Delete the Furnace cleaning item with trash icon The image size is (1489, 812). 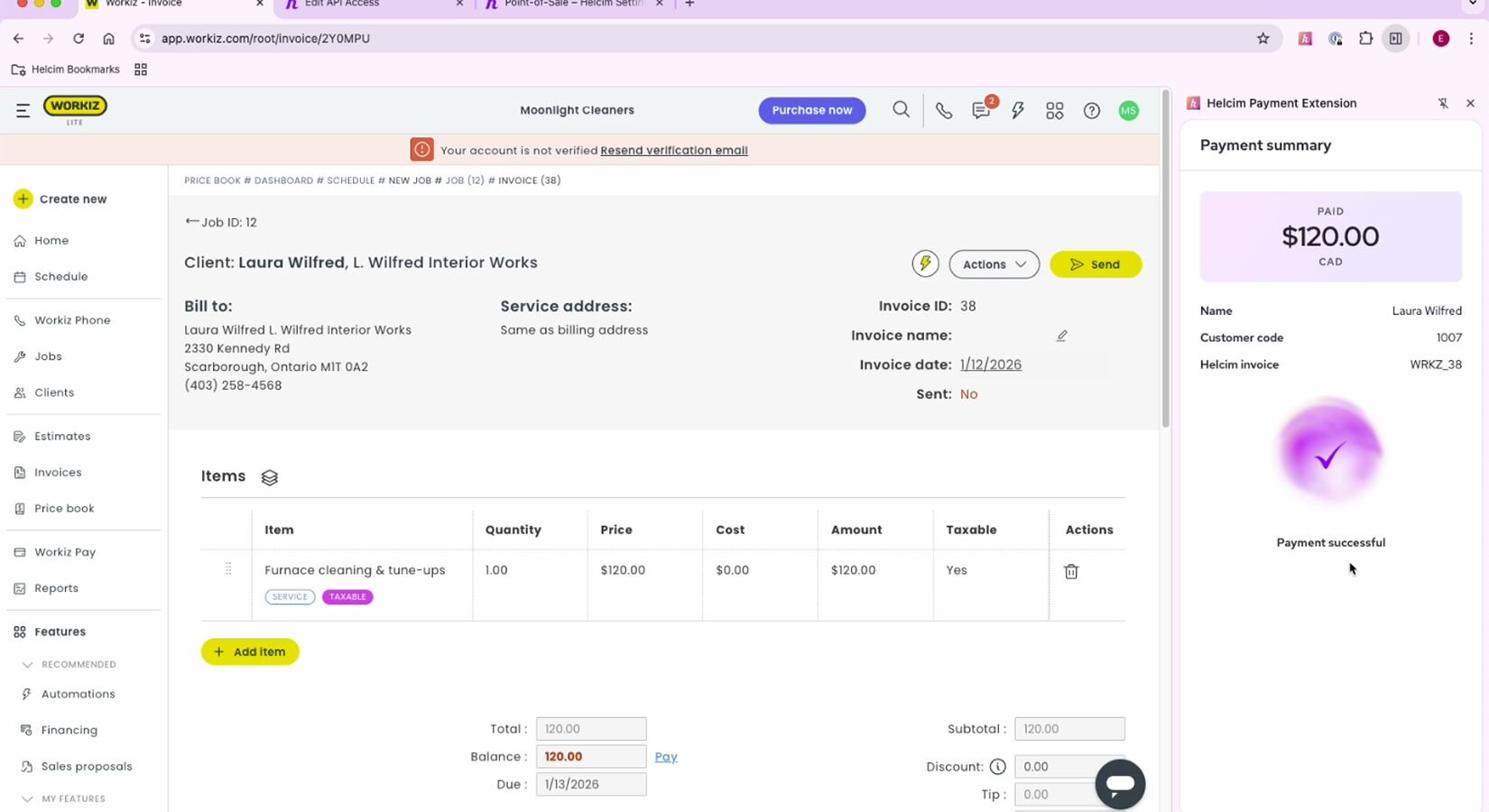pos(1071,571)
